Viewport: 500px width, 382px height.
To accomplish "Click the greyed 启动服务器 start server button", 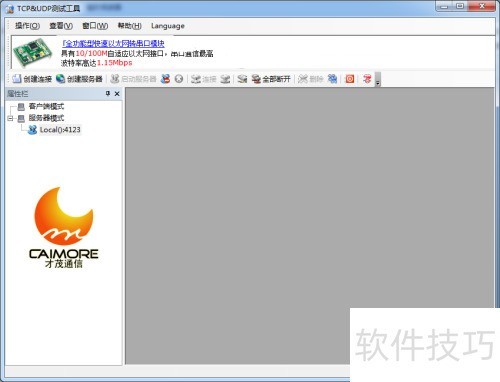I will point(133,79).
